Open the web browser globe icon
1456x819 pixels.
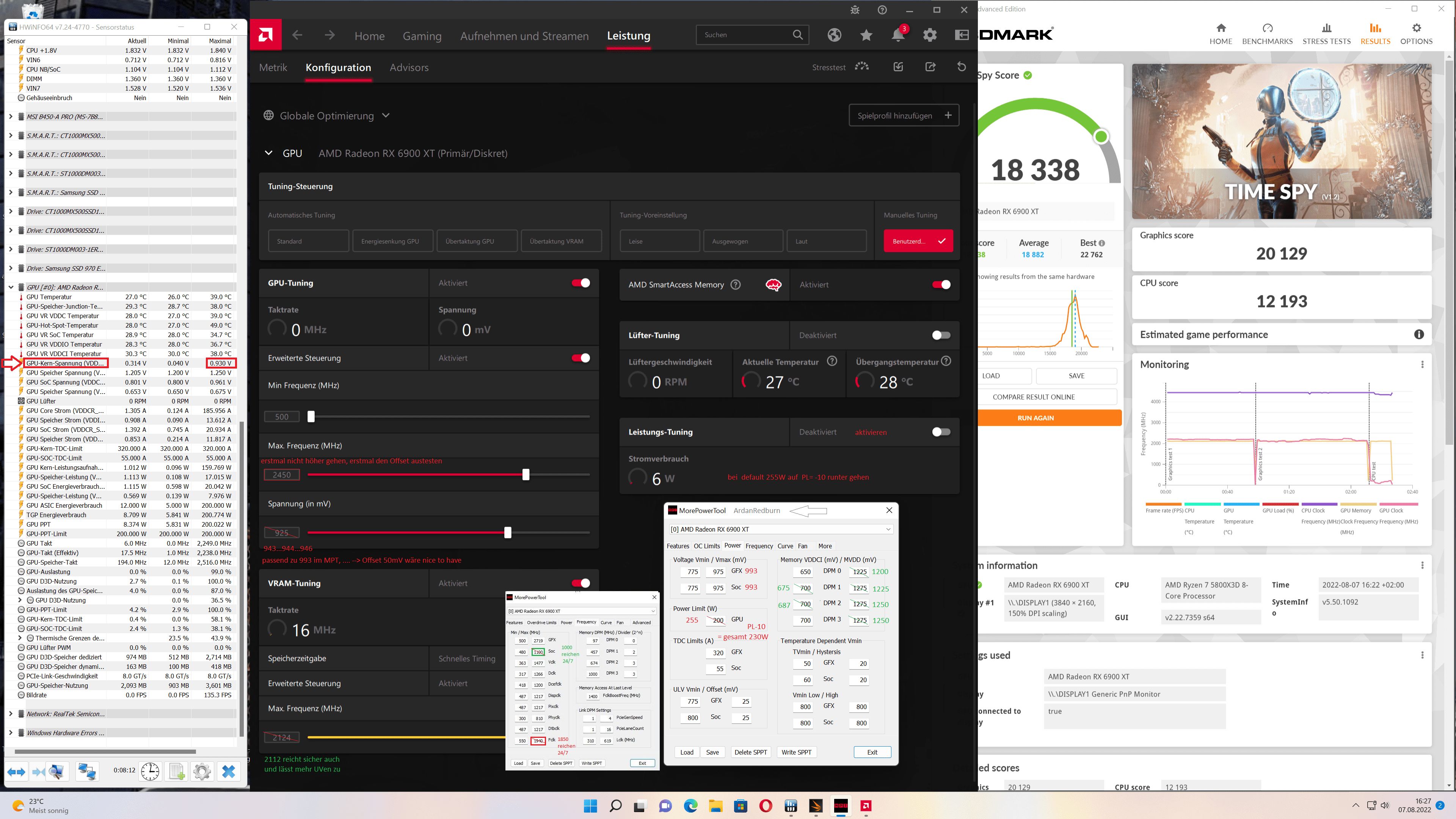click(x=834, y=35)
